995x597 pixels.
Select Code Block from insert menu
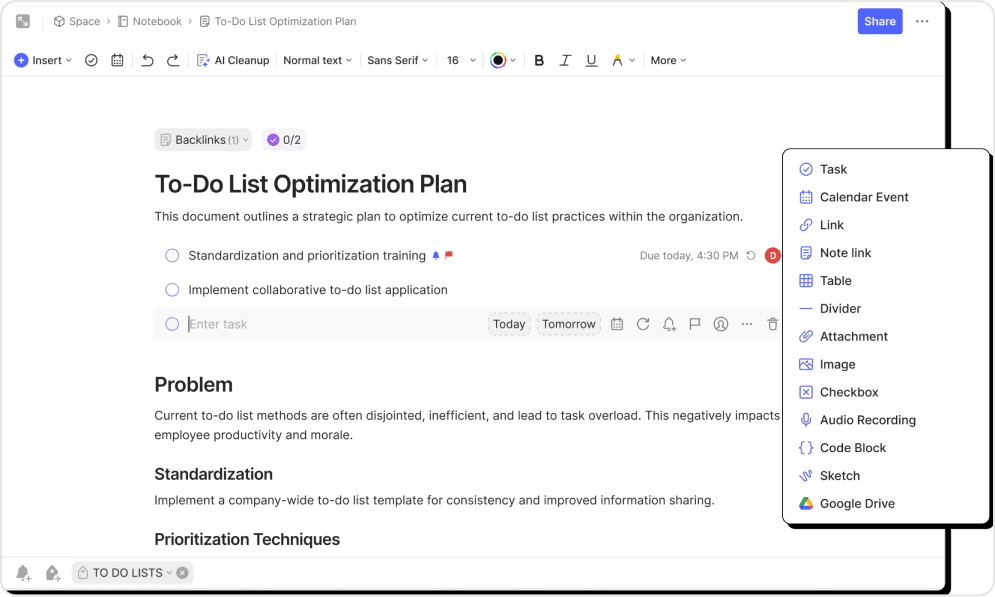pyautogui.click(x=852, y=448)
